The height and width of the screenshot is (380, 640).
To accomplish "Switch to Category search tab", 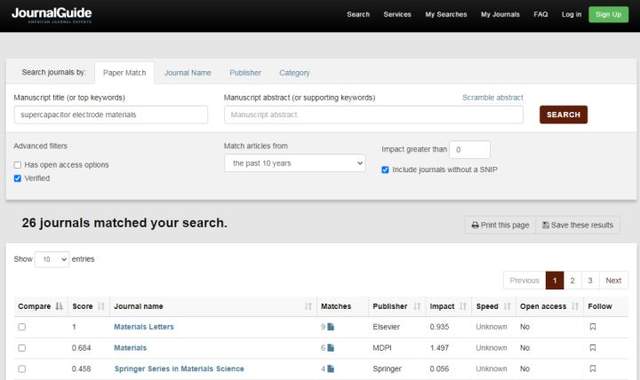I will pyautogui.click(x=295, y=73).
